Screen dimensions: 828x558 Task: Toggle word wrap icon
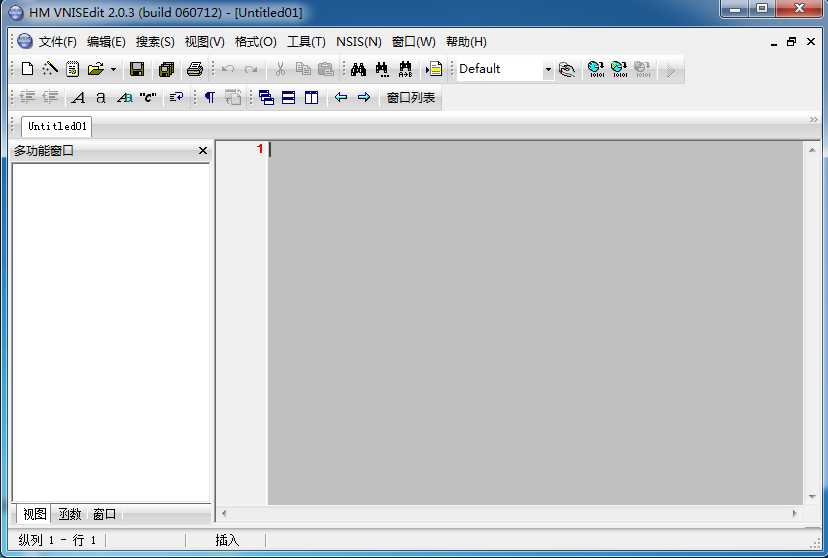176,97
